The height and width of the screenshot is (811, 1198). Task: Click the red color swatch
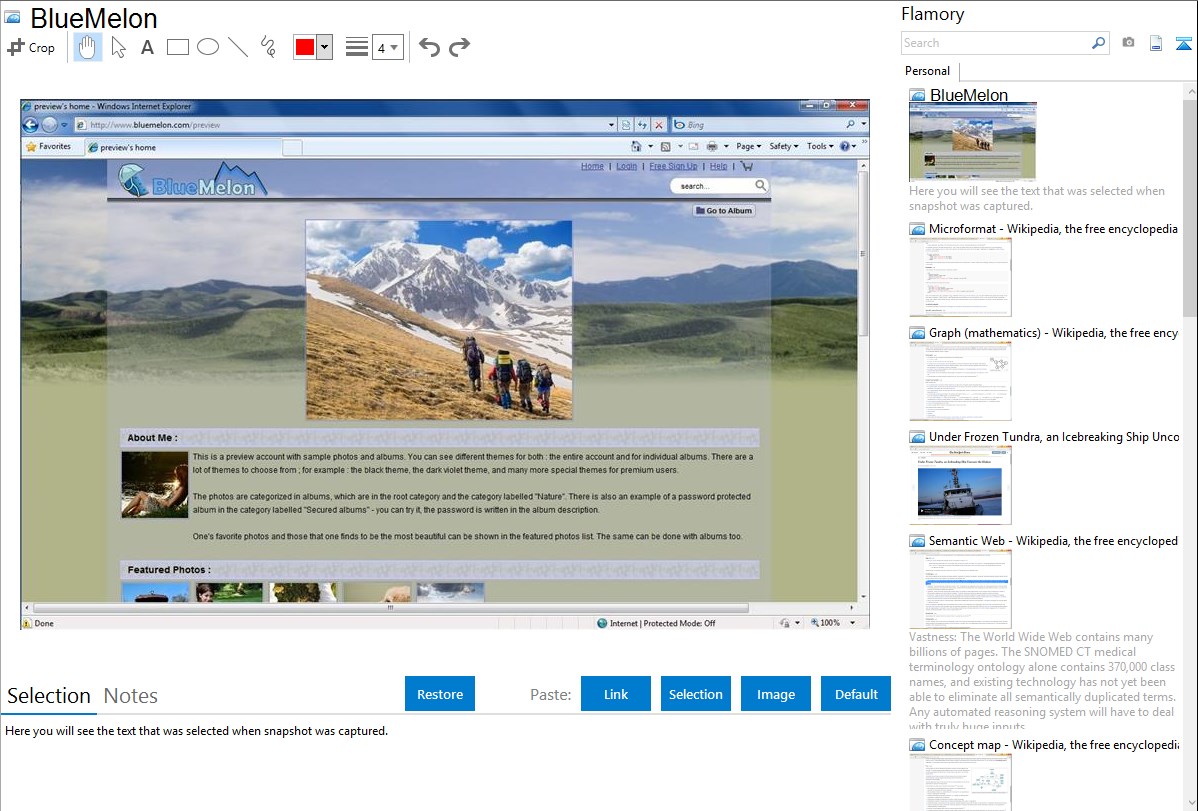[x=305, y=47]
